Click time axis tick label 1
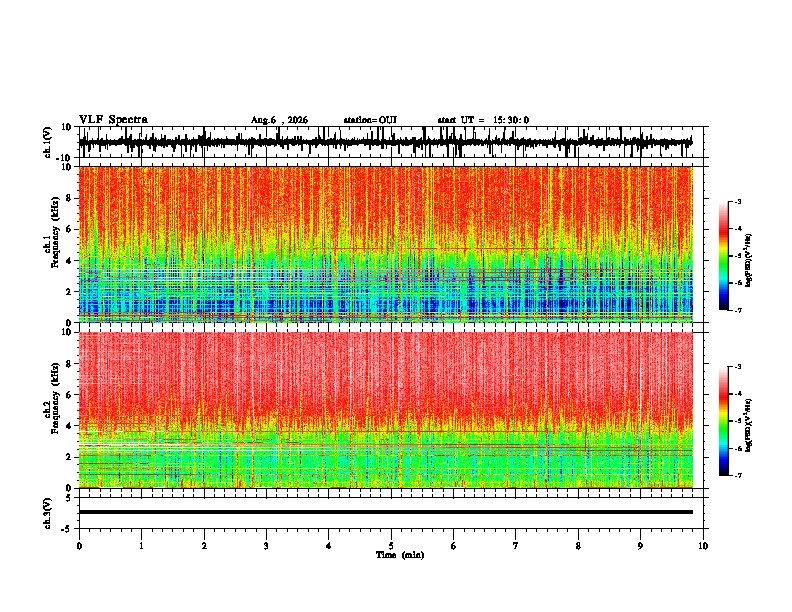 tap(141, 546)
